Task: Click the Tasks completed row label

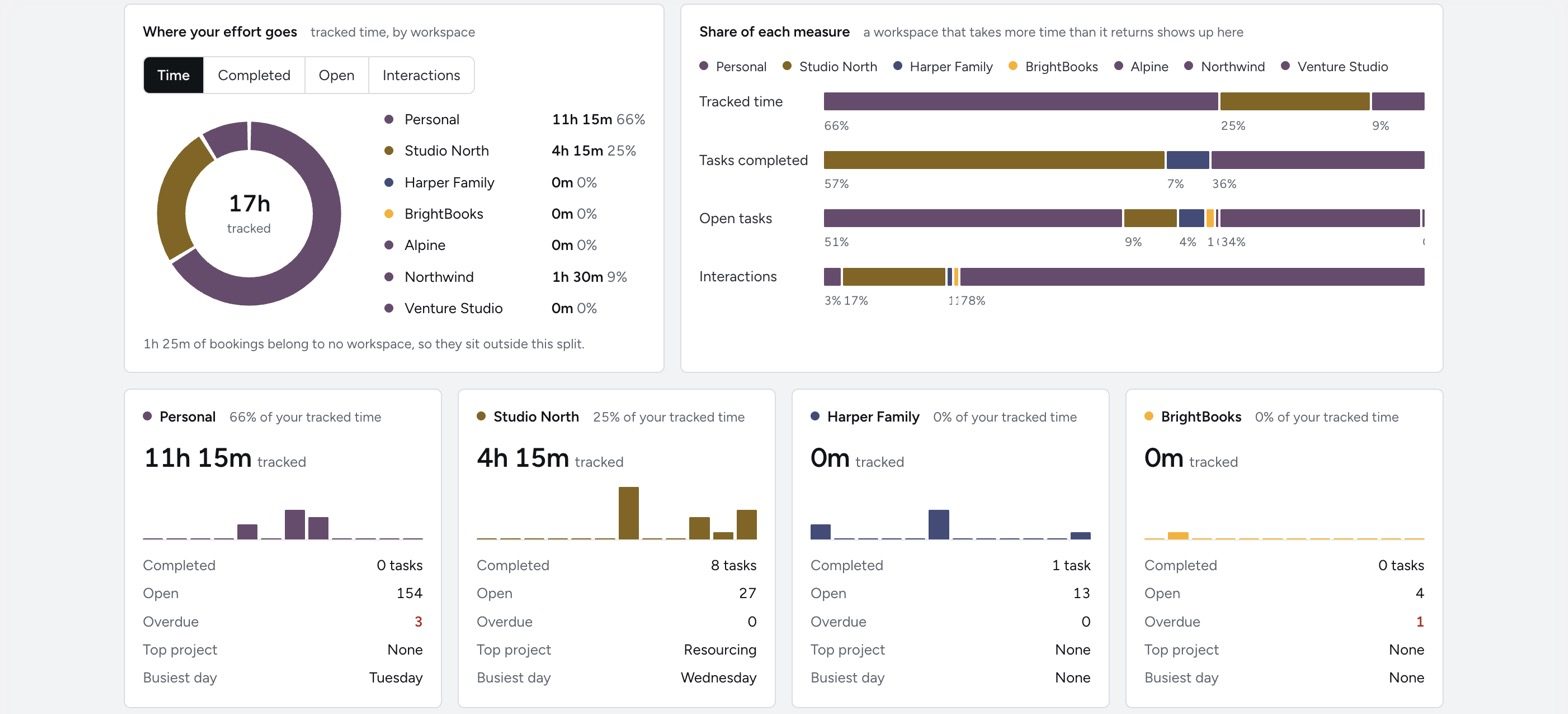Action: (x=753, y=160)
